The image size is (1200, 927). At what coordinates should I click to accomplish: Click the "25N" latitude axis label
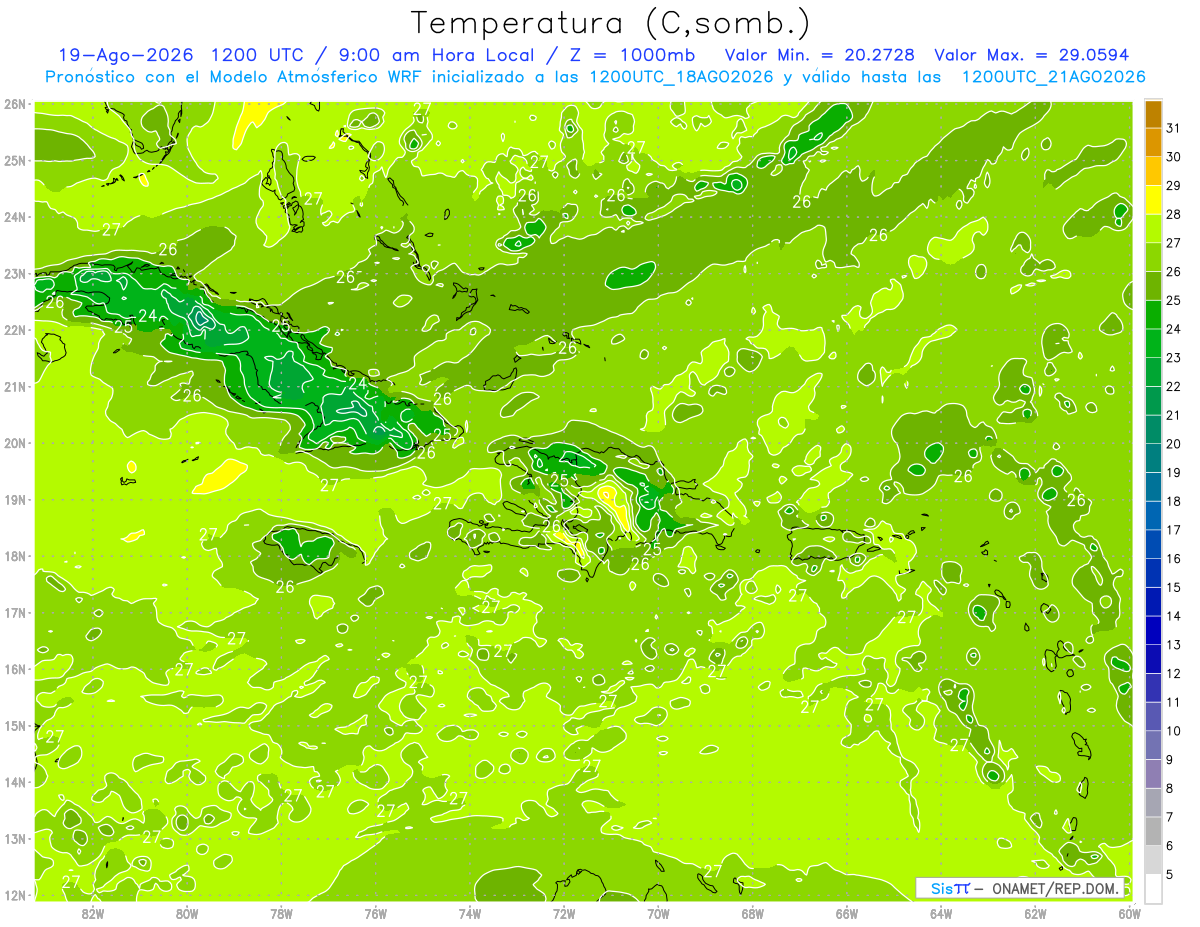(x=15, y=160)
